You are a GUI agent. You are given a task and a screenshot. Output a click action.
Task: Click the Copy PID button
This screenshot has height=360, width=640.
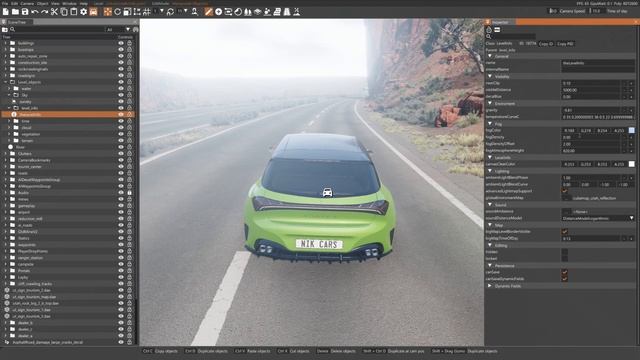click(565, 43)
